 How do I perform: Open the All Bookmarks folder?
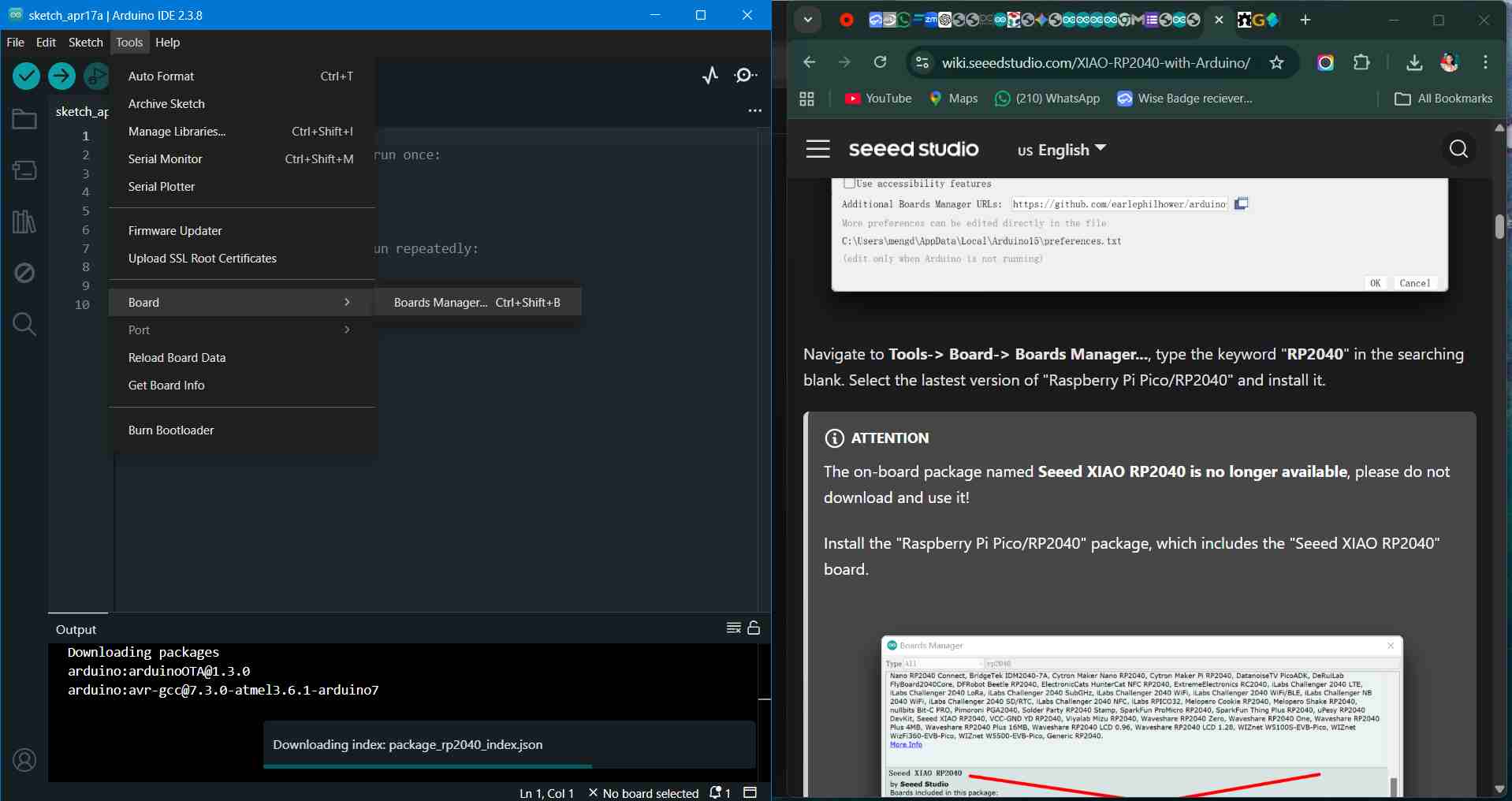coord(1443,99)
